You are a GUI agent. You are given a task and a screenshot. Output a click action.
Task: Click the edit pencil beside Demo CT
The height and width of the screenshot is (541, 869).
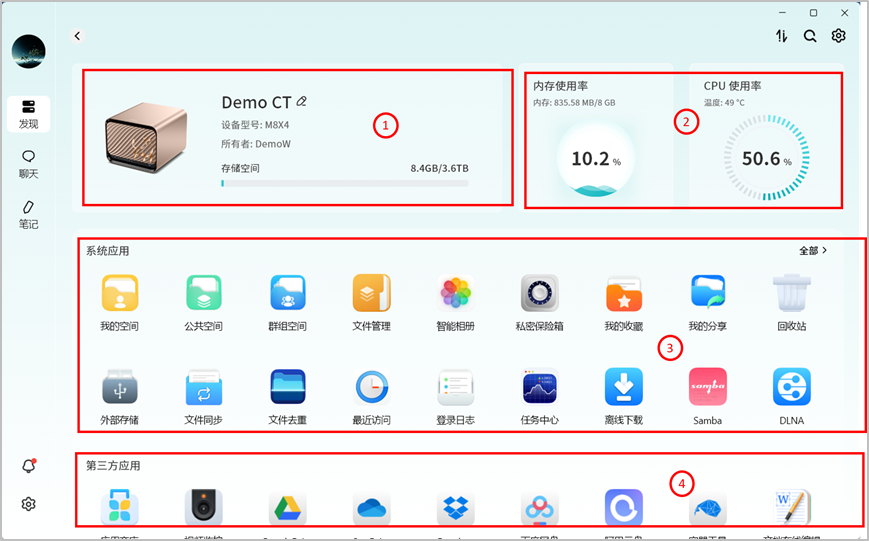click(x=302, y=102)
